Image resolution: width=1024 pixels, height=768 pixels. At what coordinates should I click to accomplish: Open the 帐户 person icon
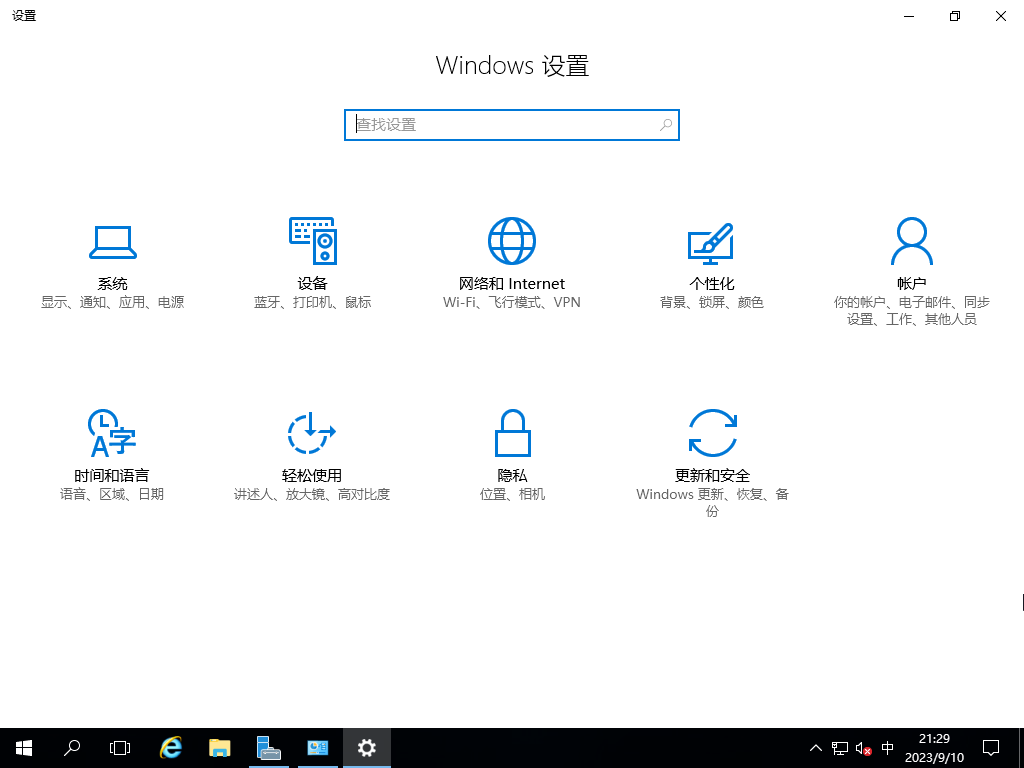[x=912, y=241]
